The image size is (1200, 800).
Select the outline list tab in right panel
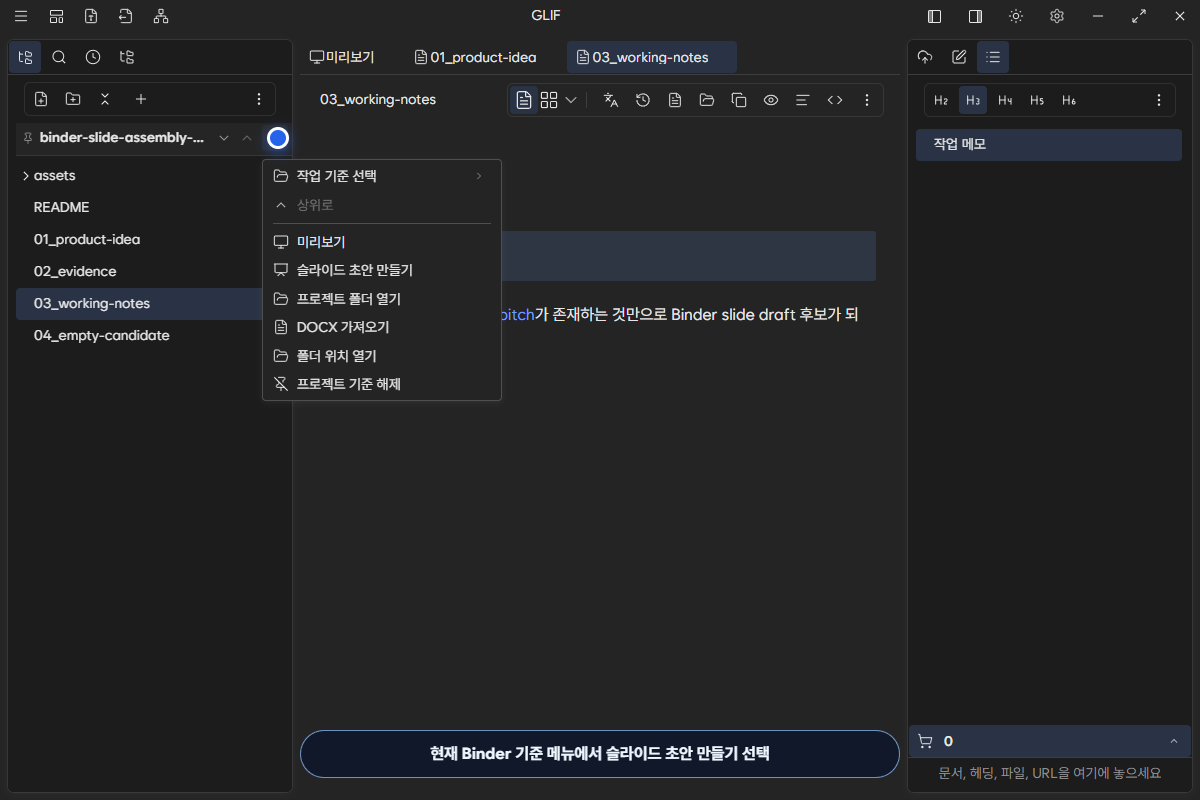(993, 57)
